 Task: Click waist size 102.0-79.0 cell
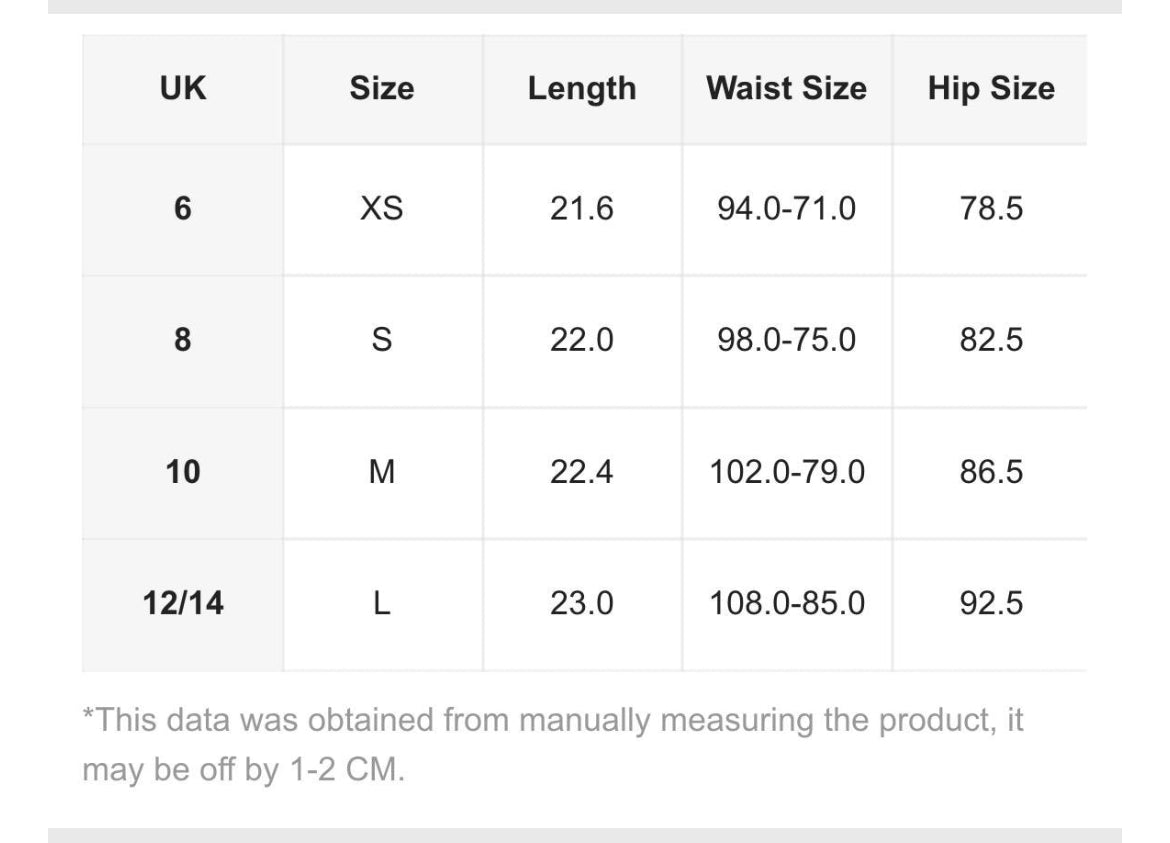pos(786,472)
